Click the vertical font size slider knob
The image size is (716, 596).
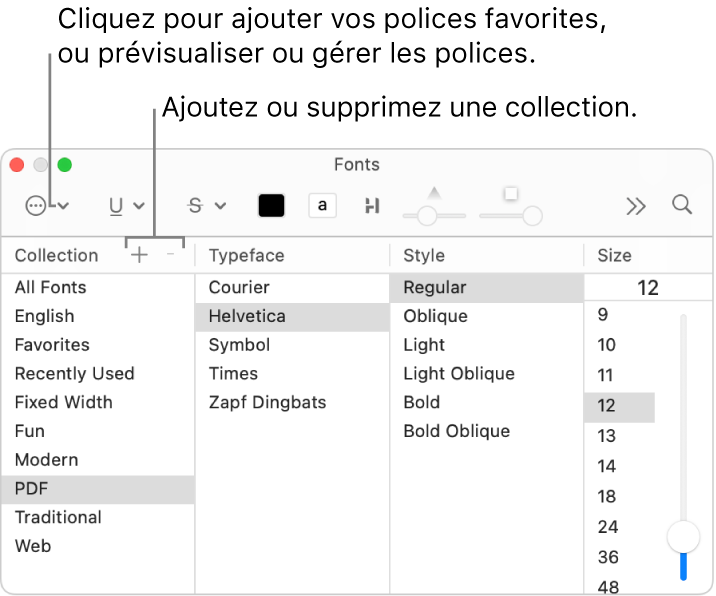click(x=684, y=537)
